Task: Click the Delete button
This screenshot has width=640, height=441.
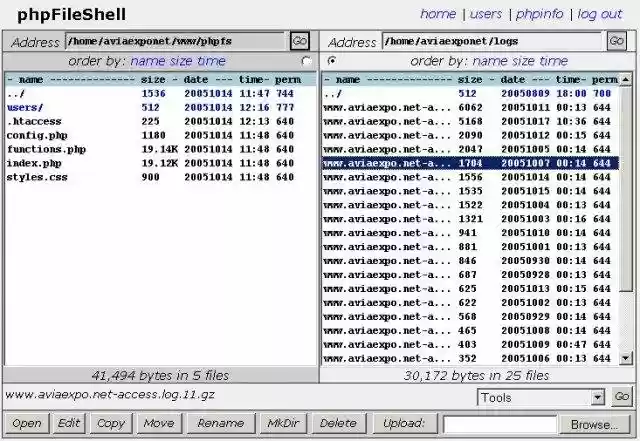Action: pos(339,423)
